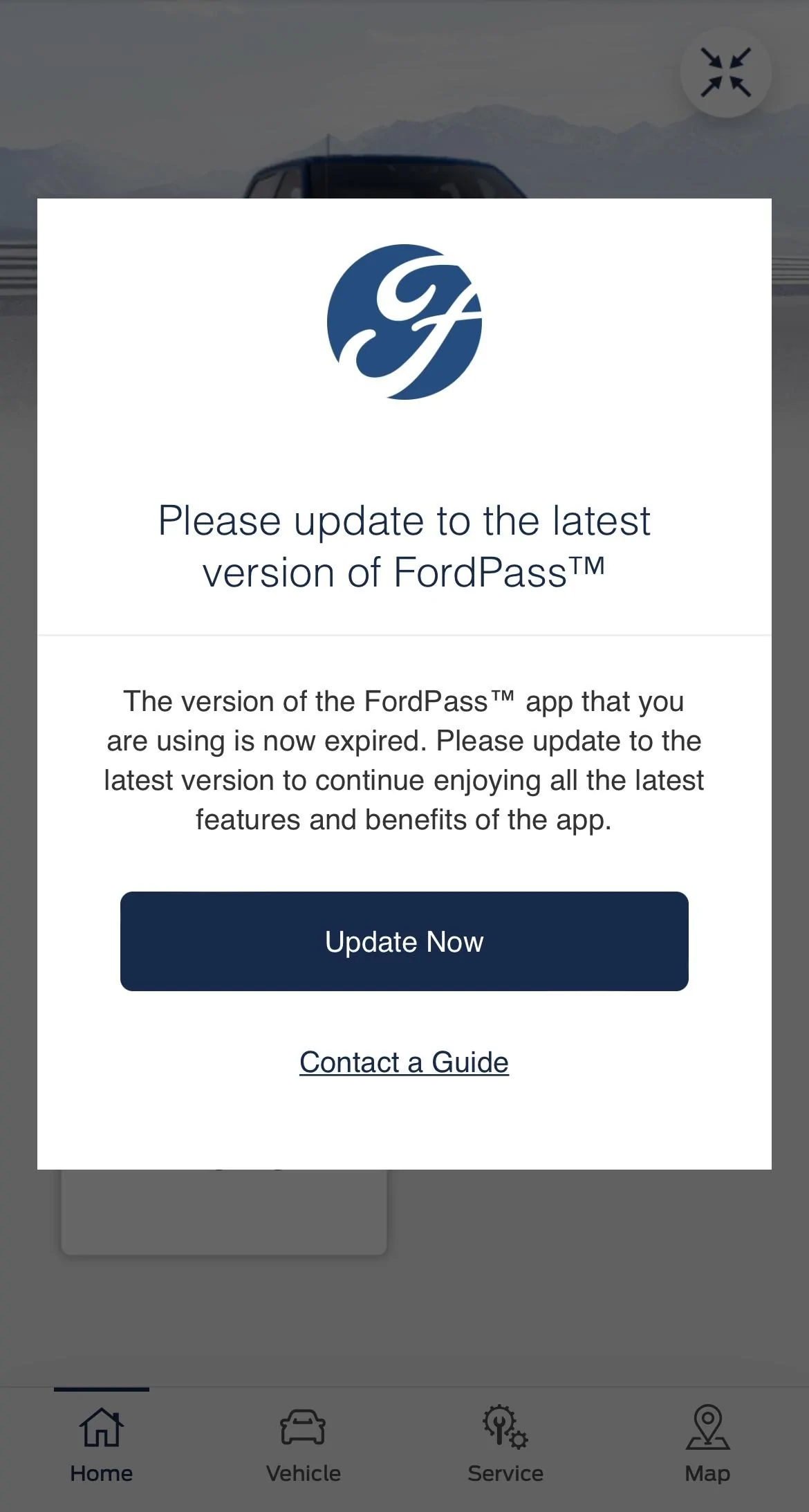Image resolution: width=809 pixels, height=1512 pixels.
Task: Click the Ford script logo
Action: coord(404,322)
